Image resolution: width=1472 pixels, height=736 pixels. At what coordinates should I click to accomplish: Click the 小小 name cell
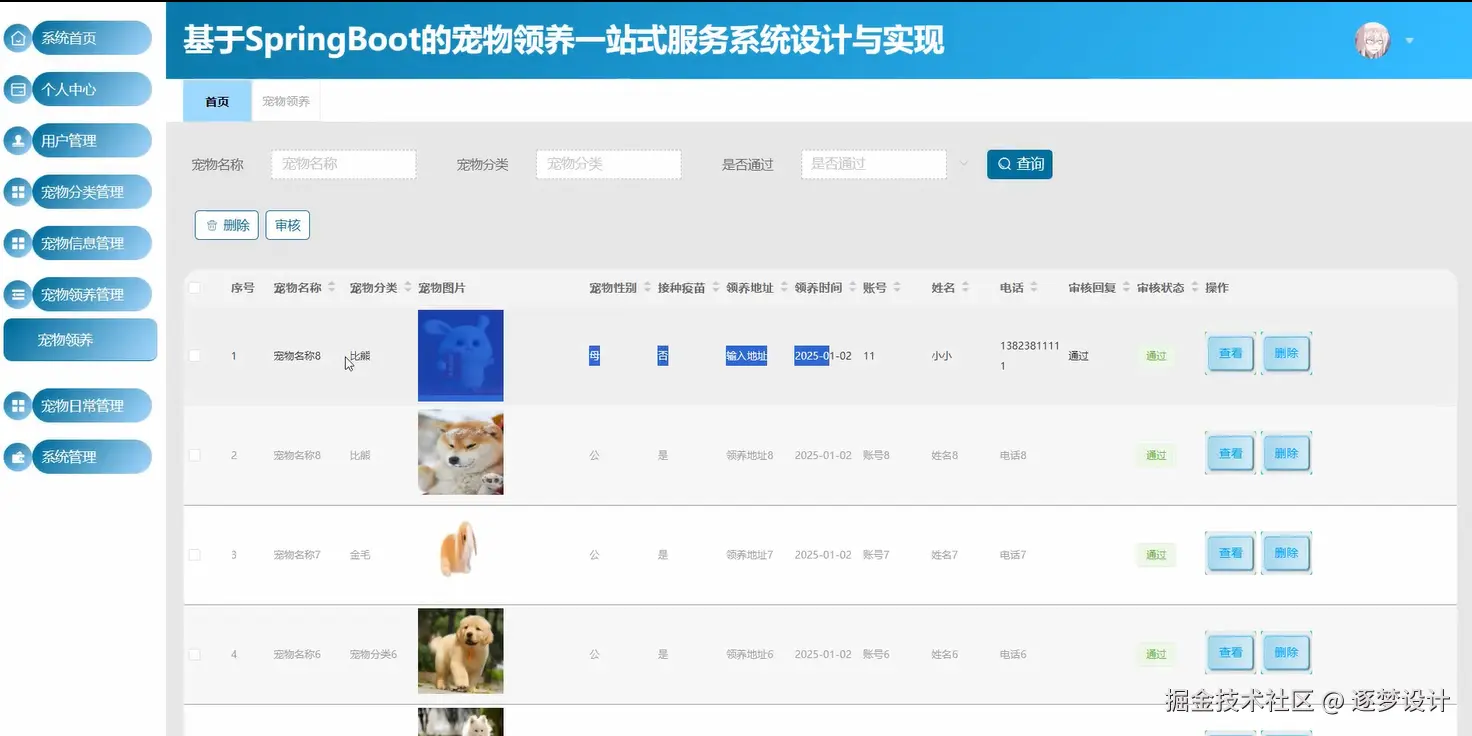coord(942,356)
